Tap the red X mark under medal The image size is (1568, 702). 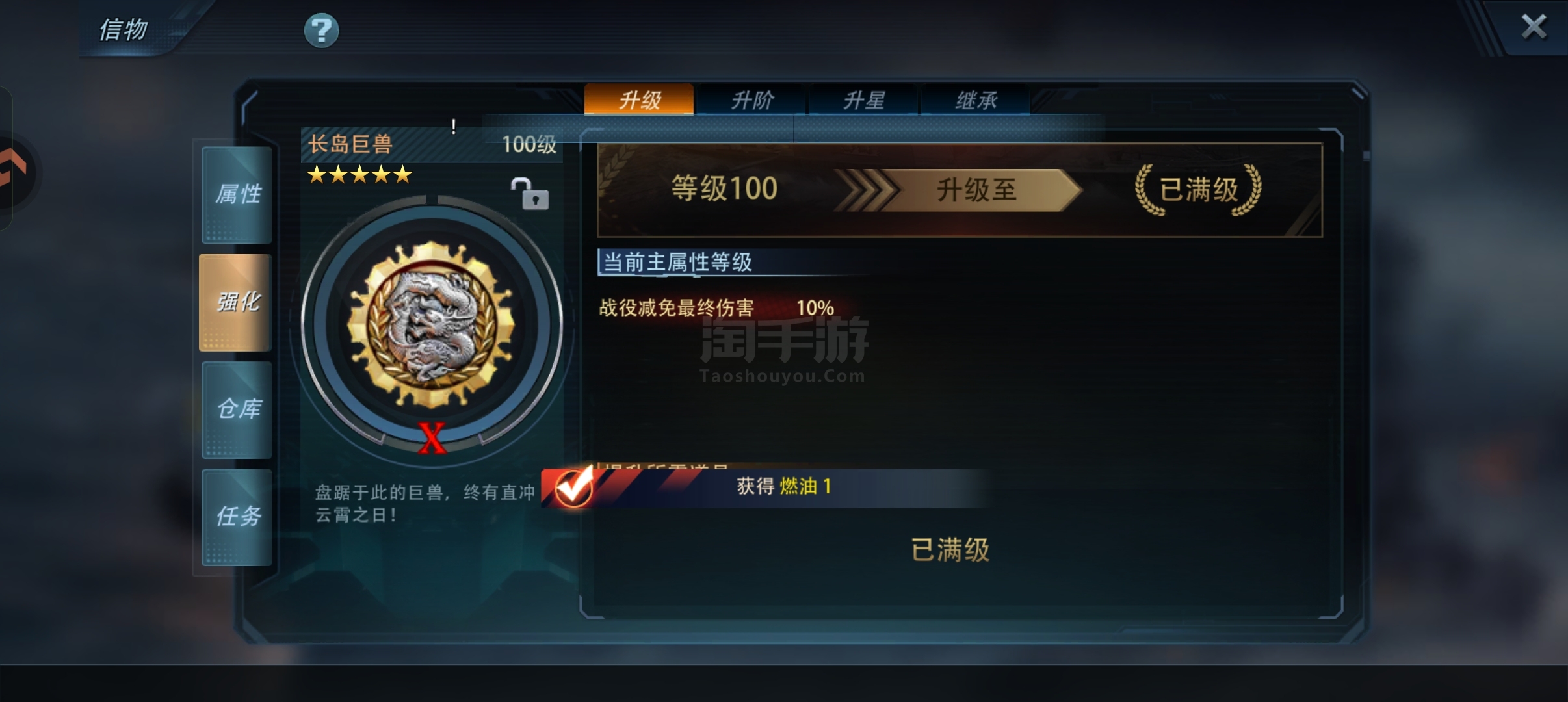(432, 438)
